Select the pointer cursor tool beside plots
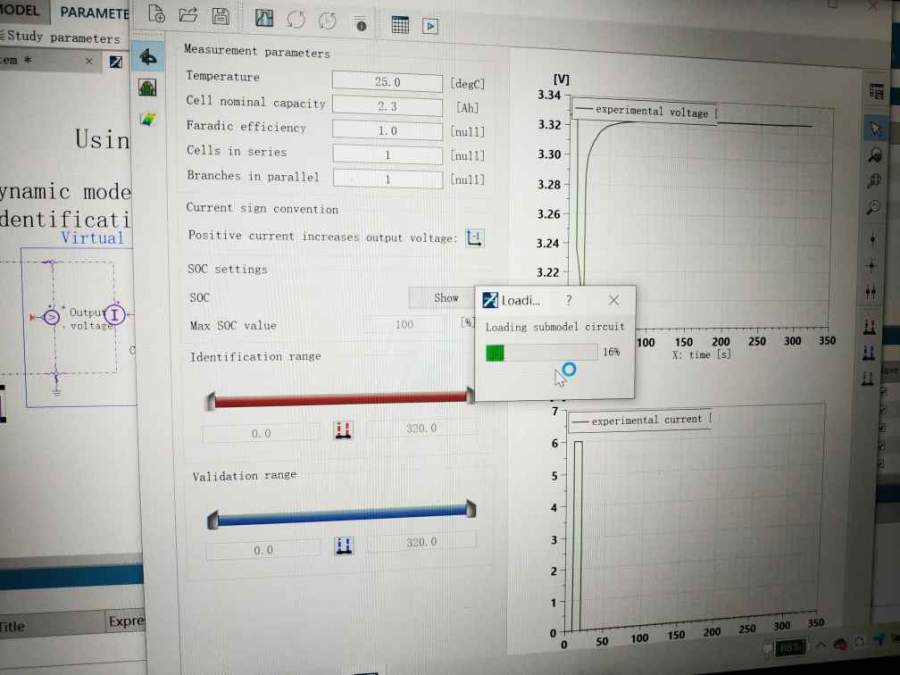The width and height of the screenshot is (900, 675). point(875,128)
